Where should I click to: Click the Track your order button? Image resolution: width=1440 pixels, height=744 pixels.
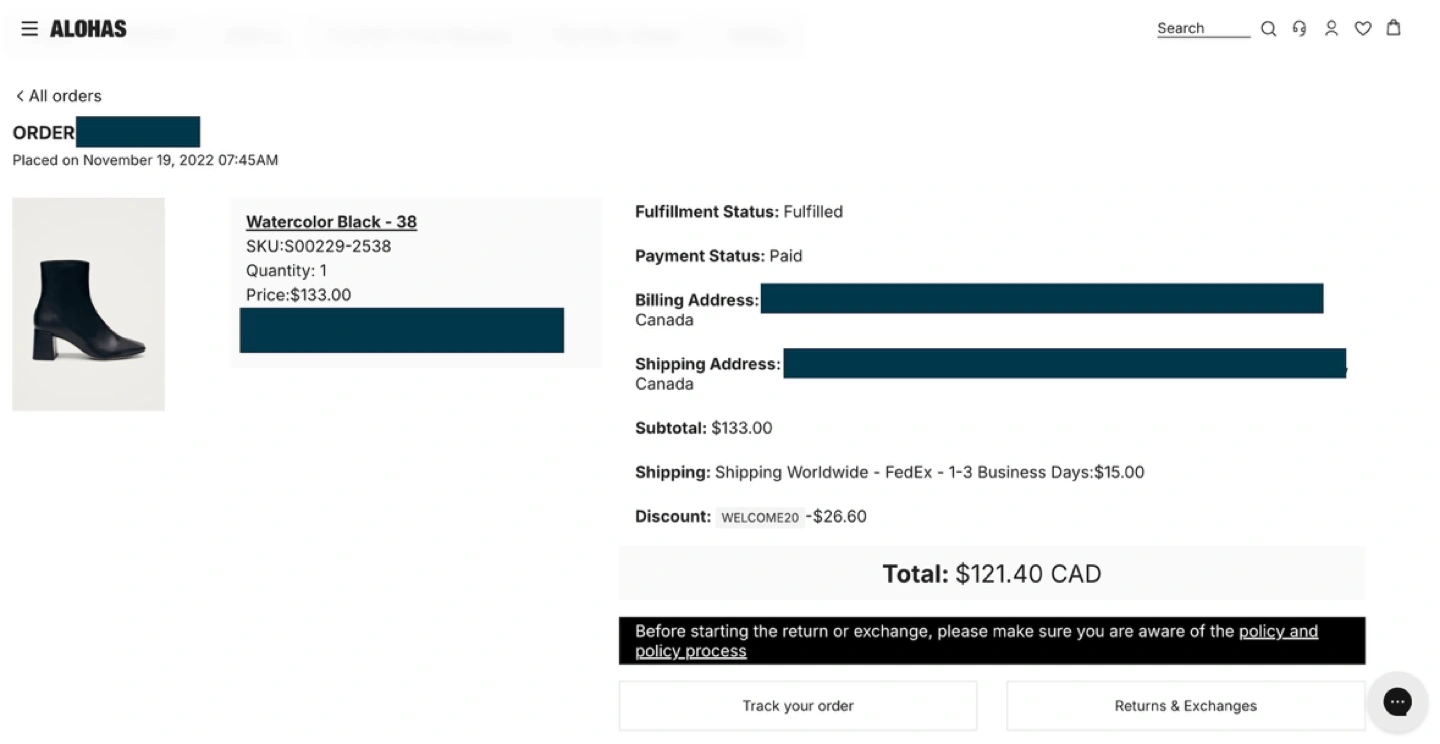(798, 706)
